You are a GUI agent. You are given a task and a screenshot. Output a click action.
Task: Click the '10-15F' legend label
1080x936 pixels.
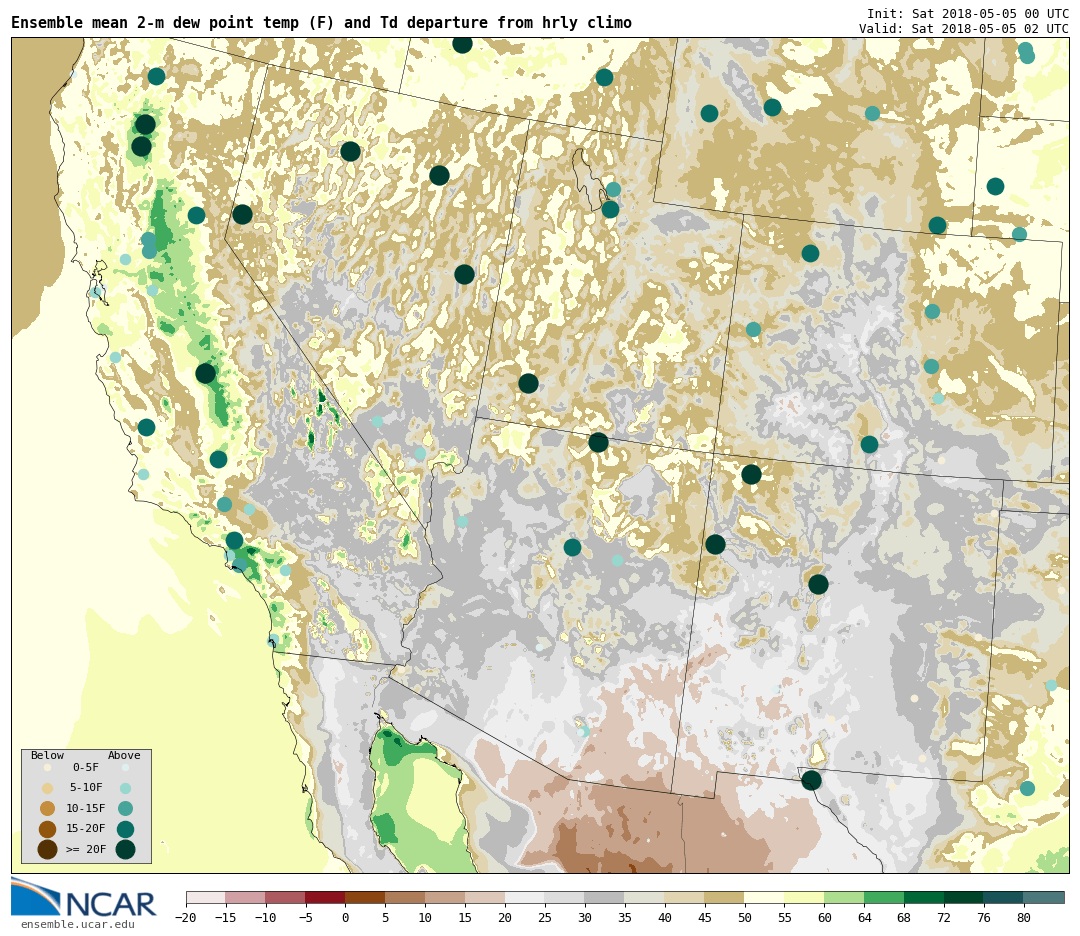(x=86, y=808)
